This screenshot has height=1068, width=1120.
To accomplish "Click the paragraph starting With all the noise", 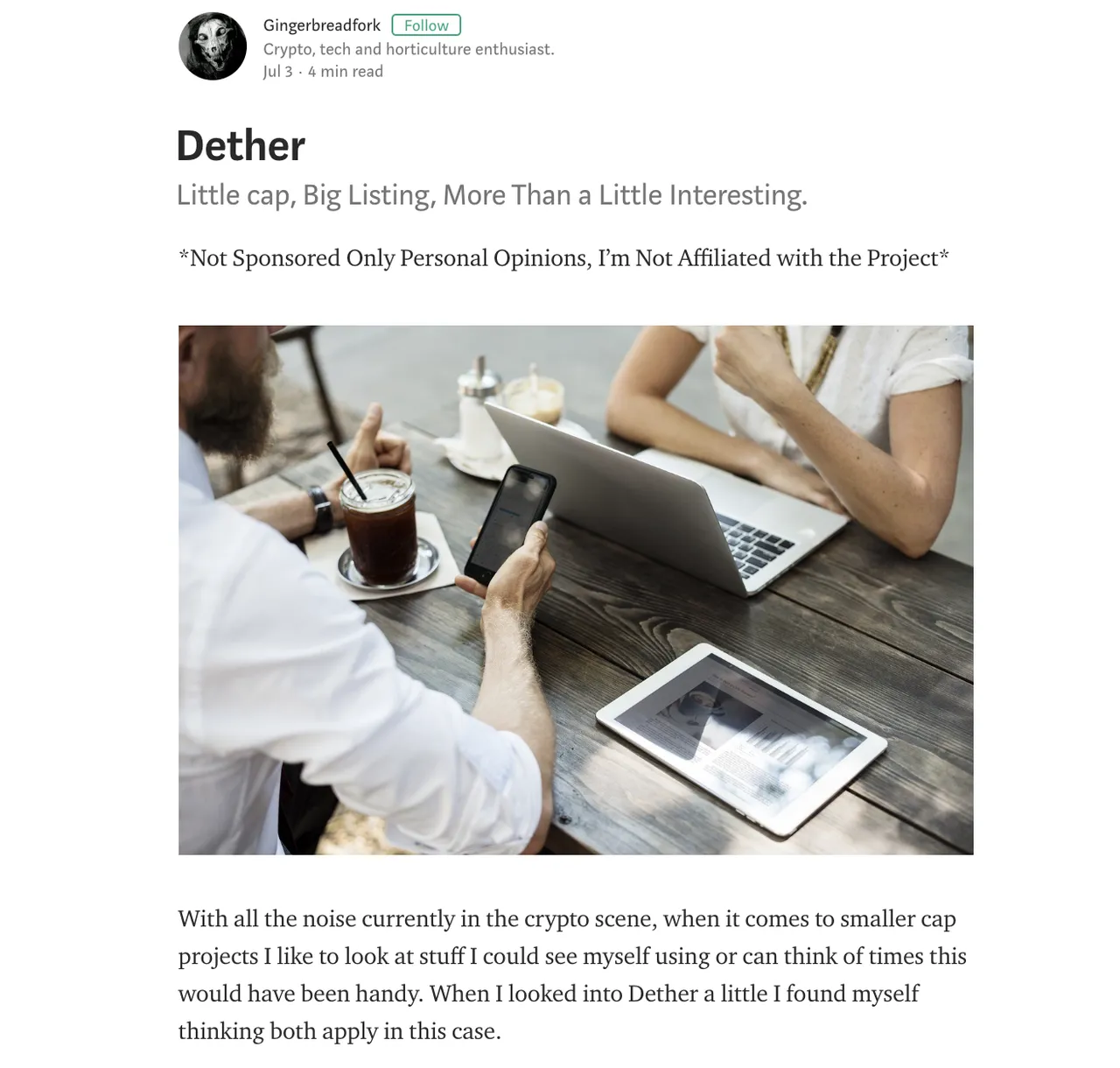I will (572, 975).
